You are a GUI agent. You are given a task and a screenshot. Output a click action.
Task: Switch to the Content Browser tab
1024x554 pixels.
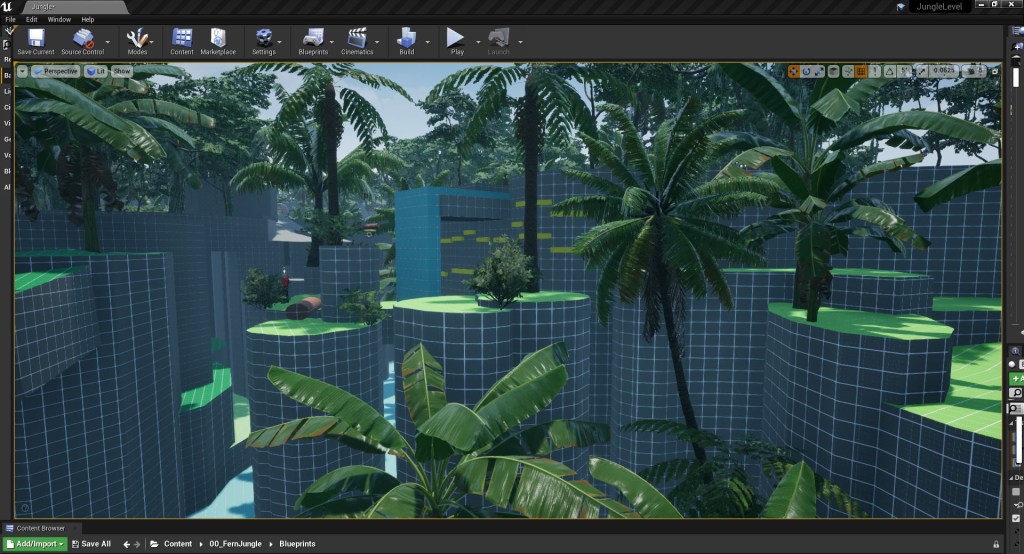(40, 528)
